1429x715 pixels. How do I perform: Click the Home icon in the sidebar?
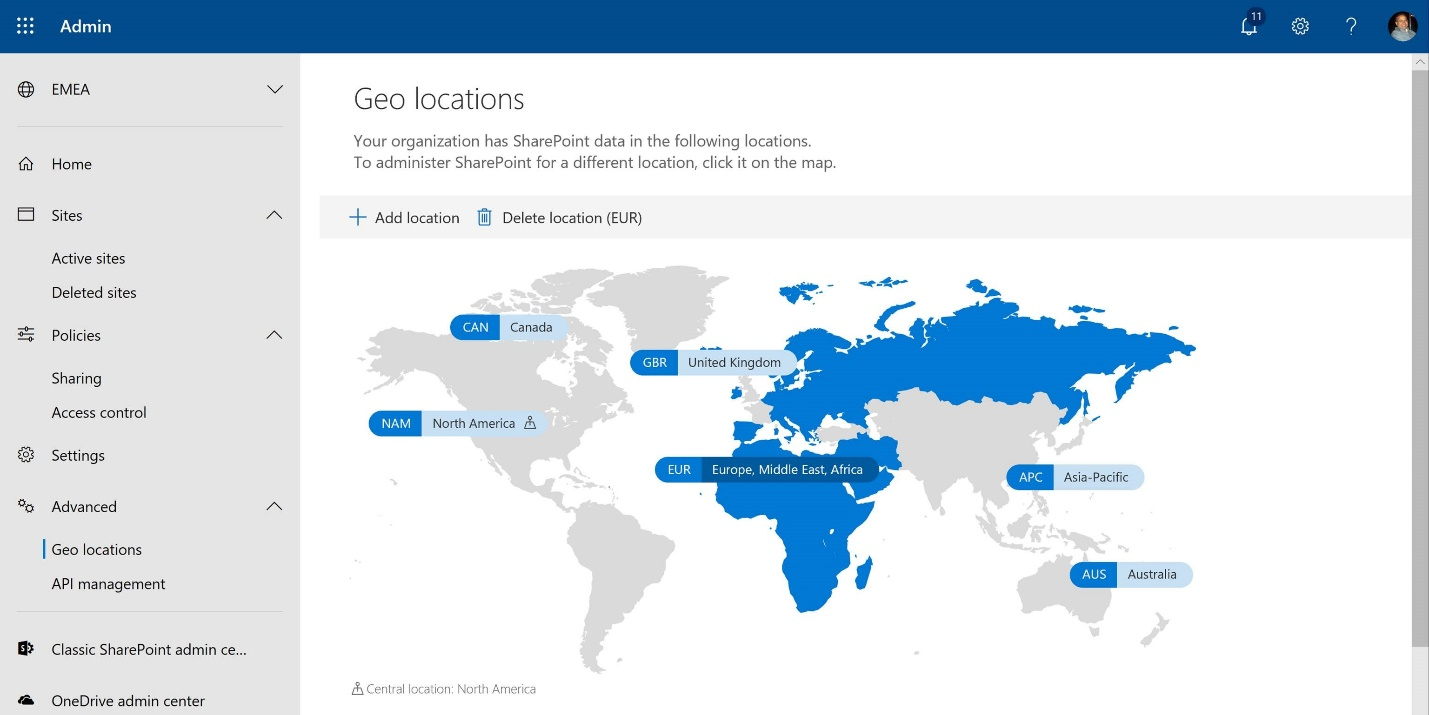(x=26, y=163)
